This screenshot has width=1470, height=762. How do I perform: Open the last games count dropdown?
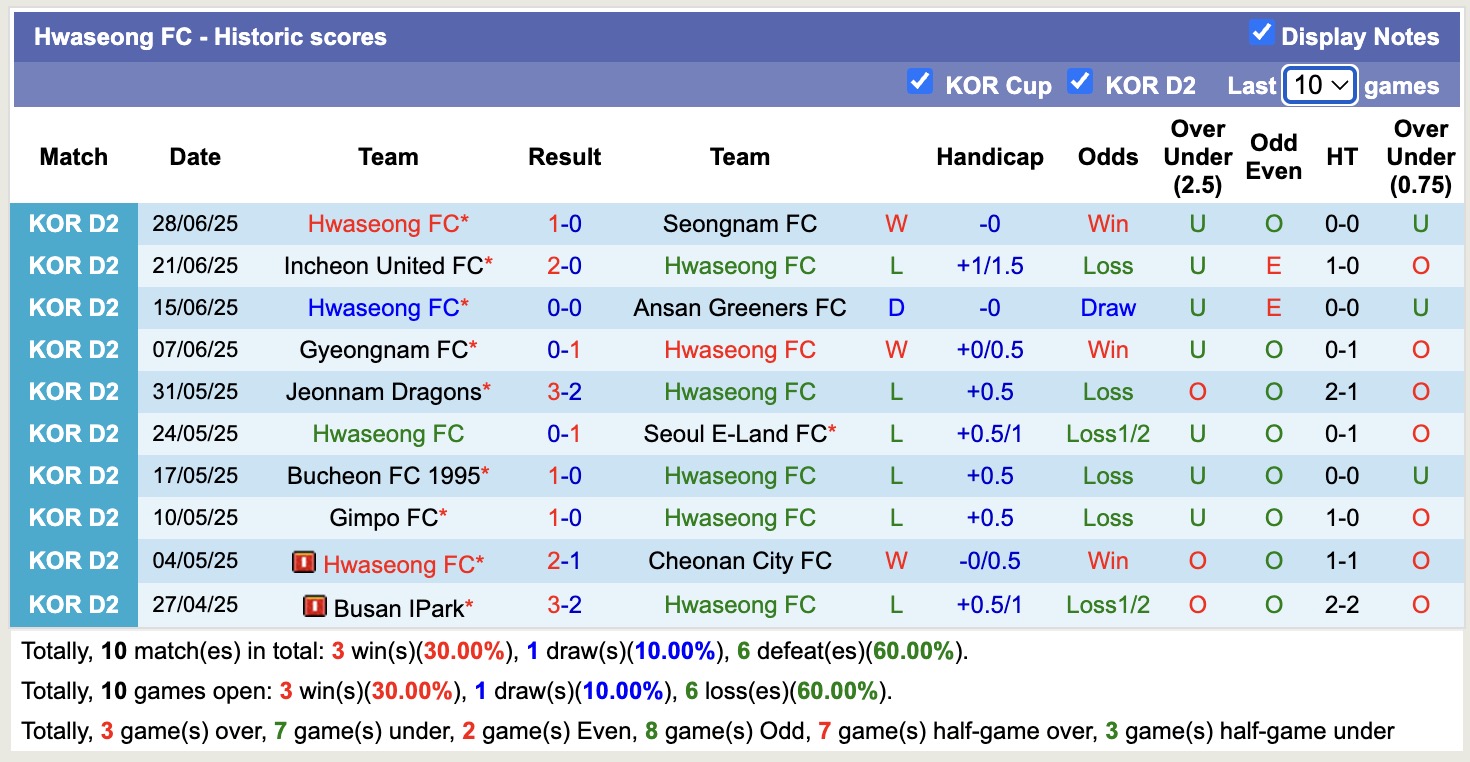tap(1318, 86)
